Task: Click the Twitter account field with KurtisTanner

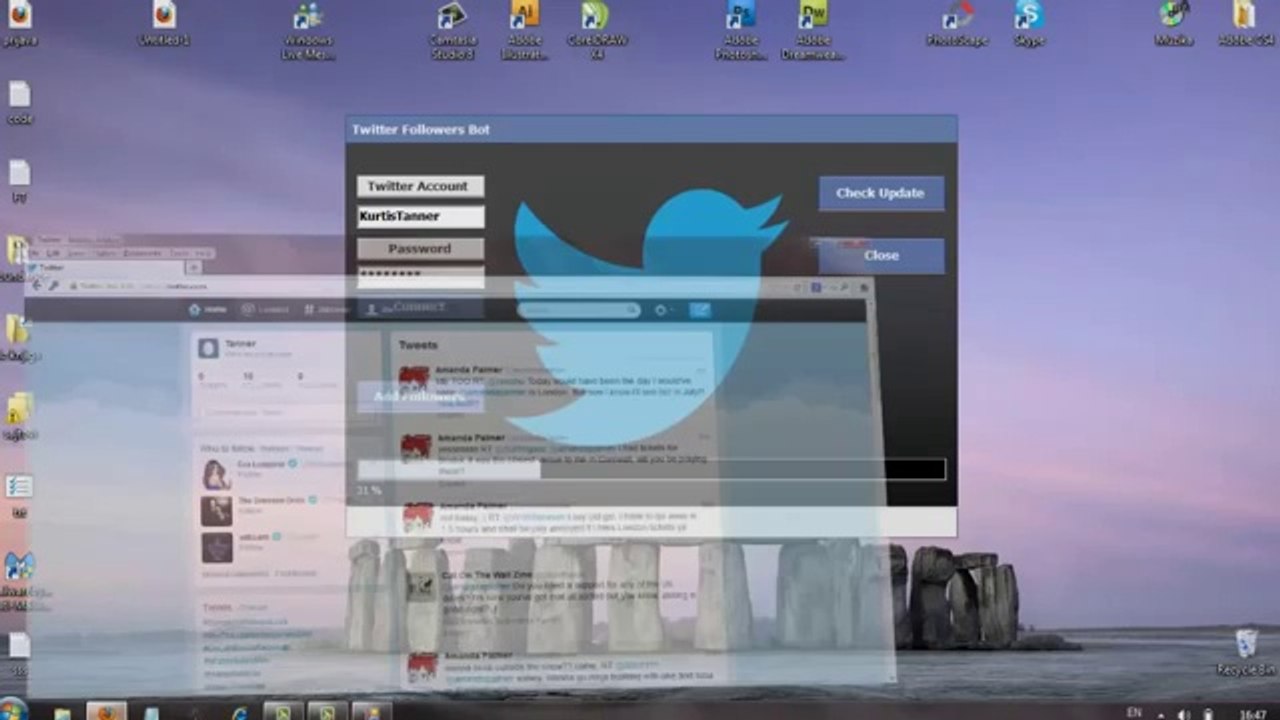Action: [x=420, y=216]
